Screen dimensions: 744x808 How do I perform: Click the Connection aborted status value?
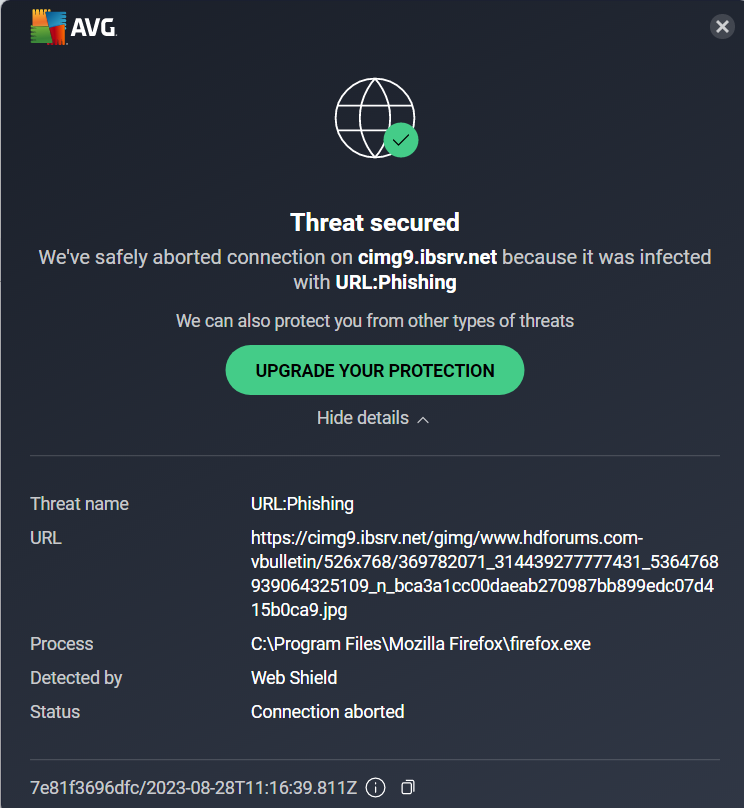[327, 712]
